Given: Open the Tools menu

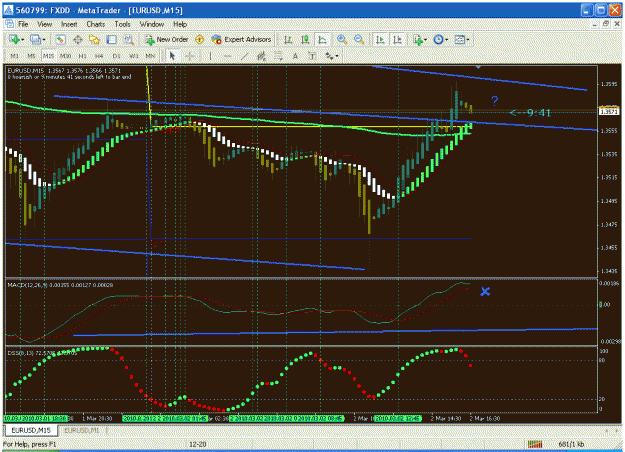Looking at the screenshot, I should [122, 24].
